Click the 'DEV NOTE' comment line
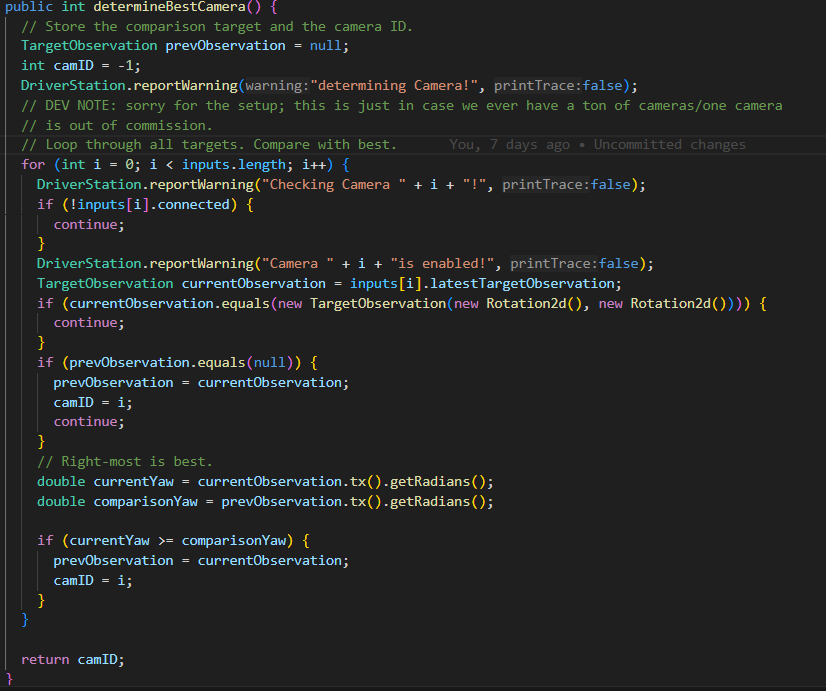 click(401, 105)
